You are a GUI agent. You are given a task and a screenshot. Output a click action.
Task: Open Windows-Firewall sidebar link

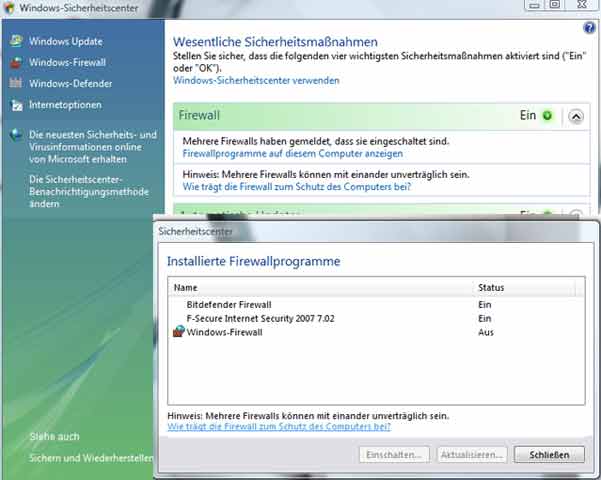[67, 62]
